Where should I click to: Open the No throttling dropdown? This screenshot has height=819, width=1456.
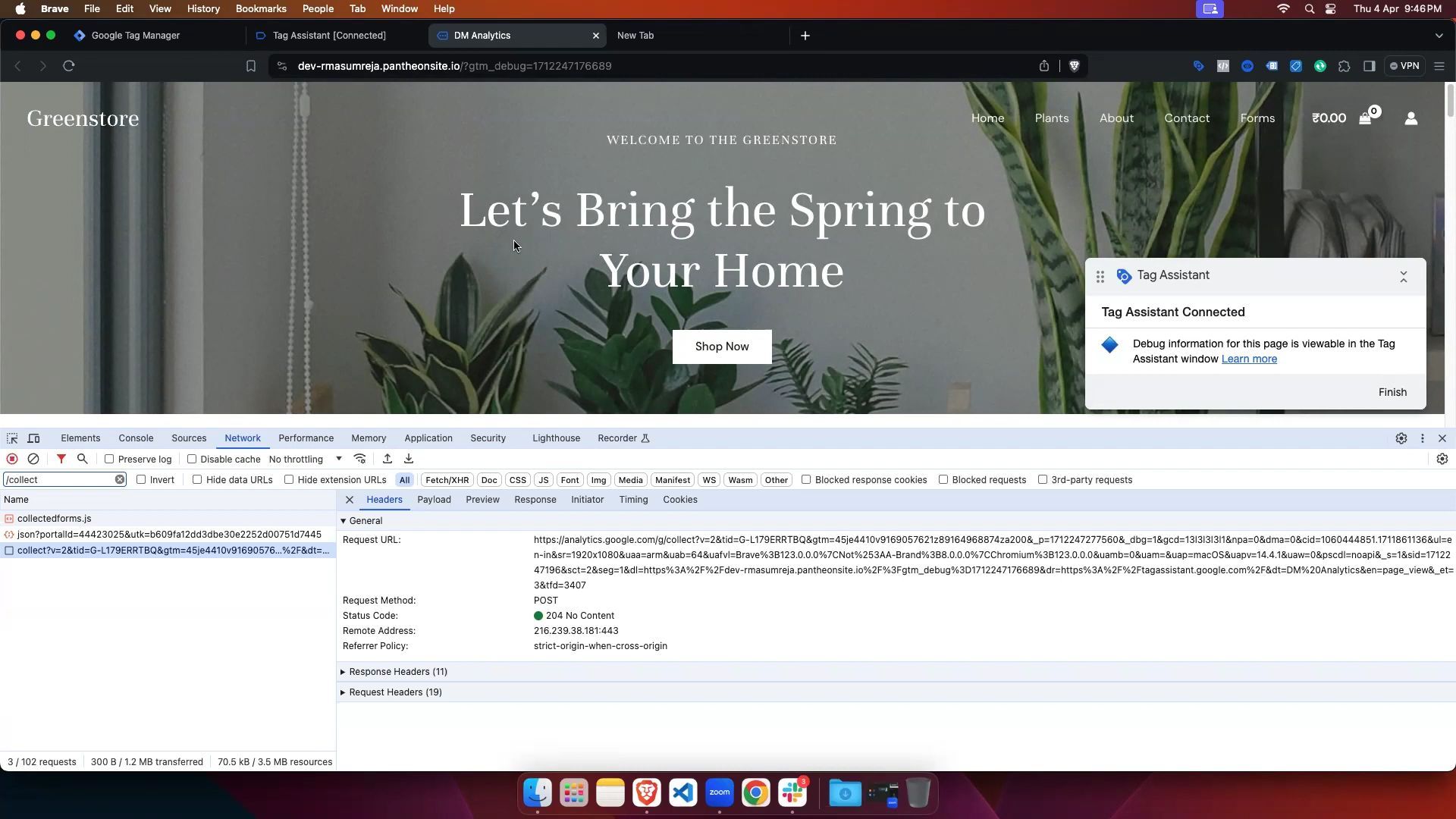point(305,459)
